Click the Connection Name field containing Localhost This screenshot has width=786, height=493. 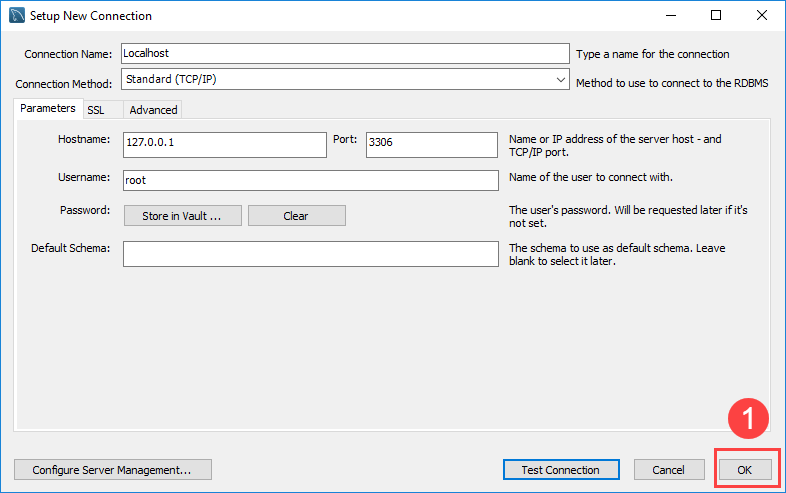point(344,54)
